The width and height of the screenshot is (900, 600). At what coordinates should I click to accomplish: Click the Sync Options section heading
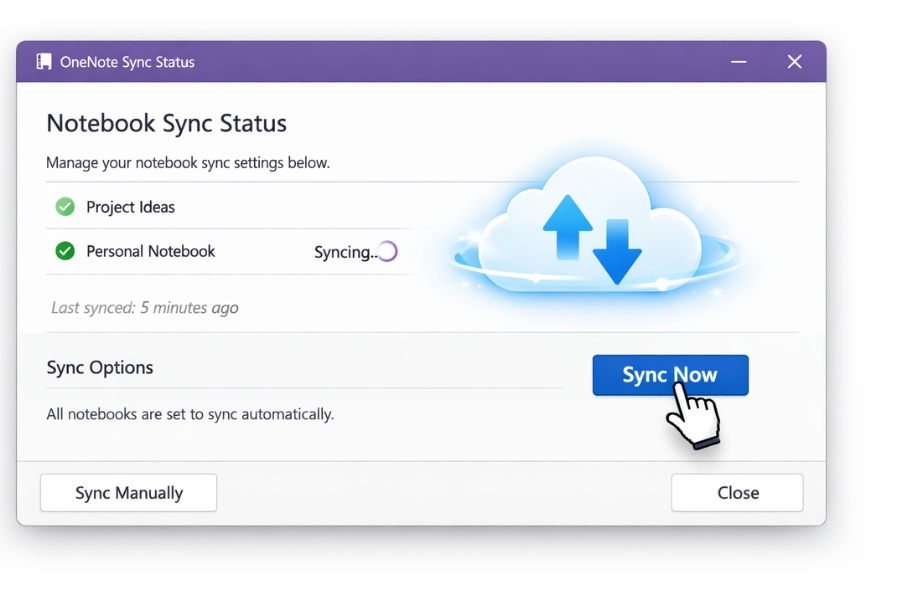(100, 367)
